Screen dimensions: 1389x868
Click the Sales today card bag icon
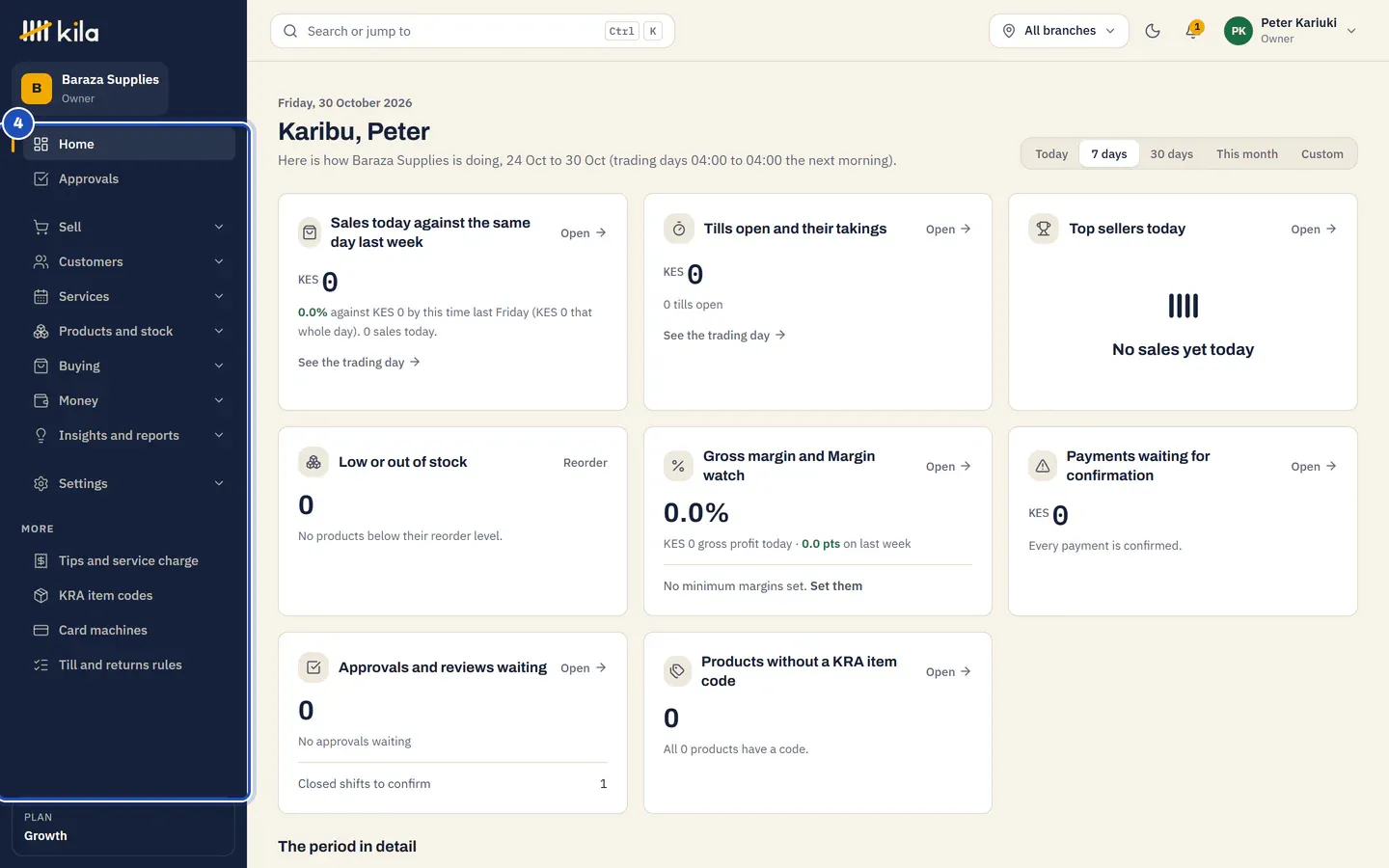click(310, 232)
